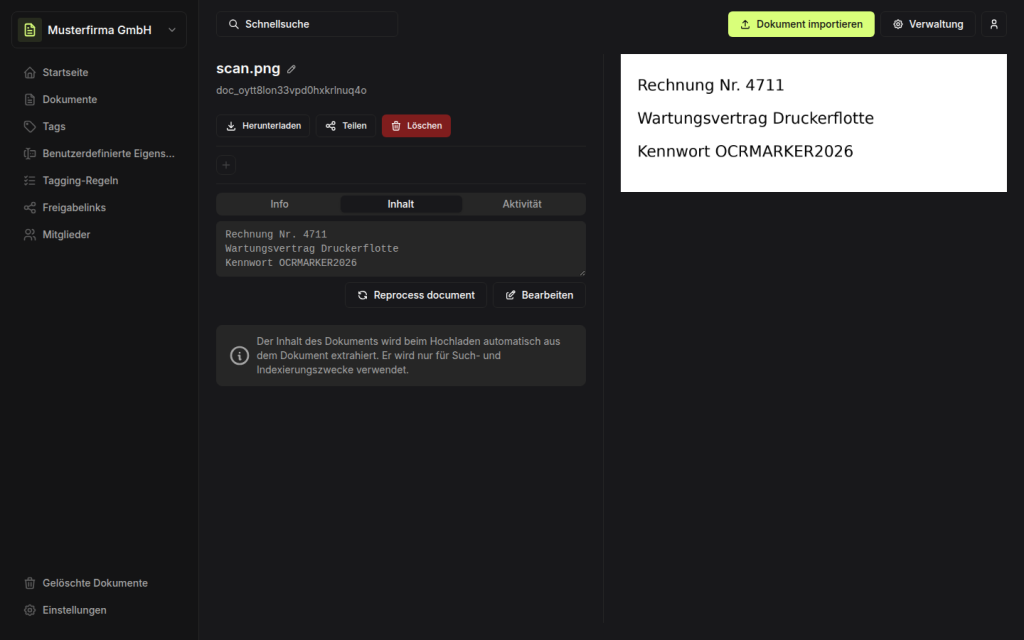Click the pencil icon to rename scan.png
Image resolution: width=1024 pixels, height=640 pixels.
pyautogui.click(x=291, y=69)
